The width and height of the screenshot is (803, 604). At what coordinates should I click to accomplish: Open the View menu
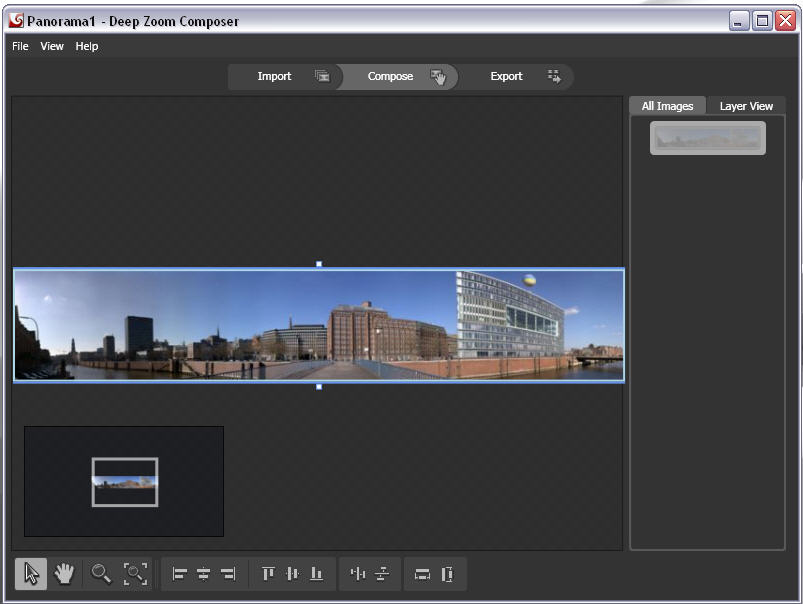click(x=52, y=46)
